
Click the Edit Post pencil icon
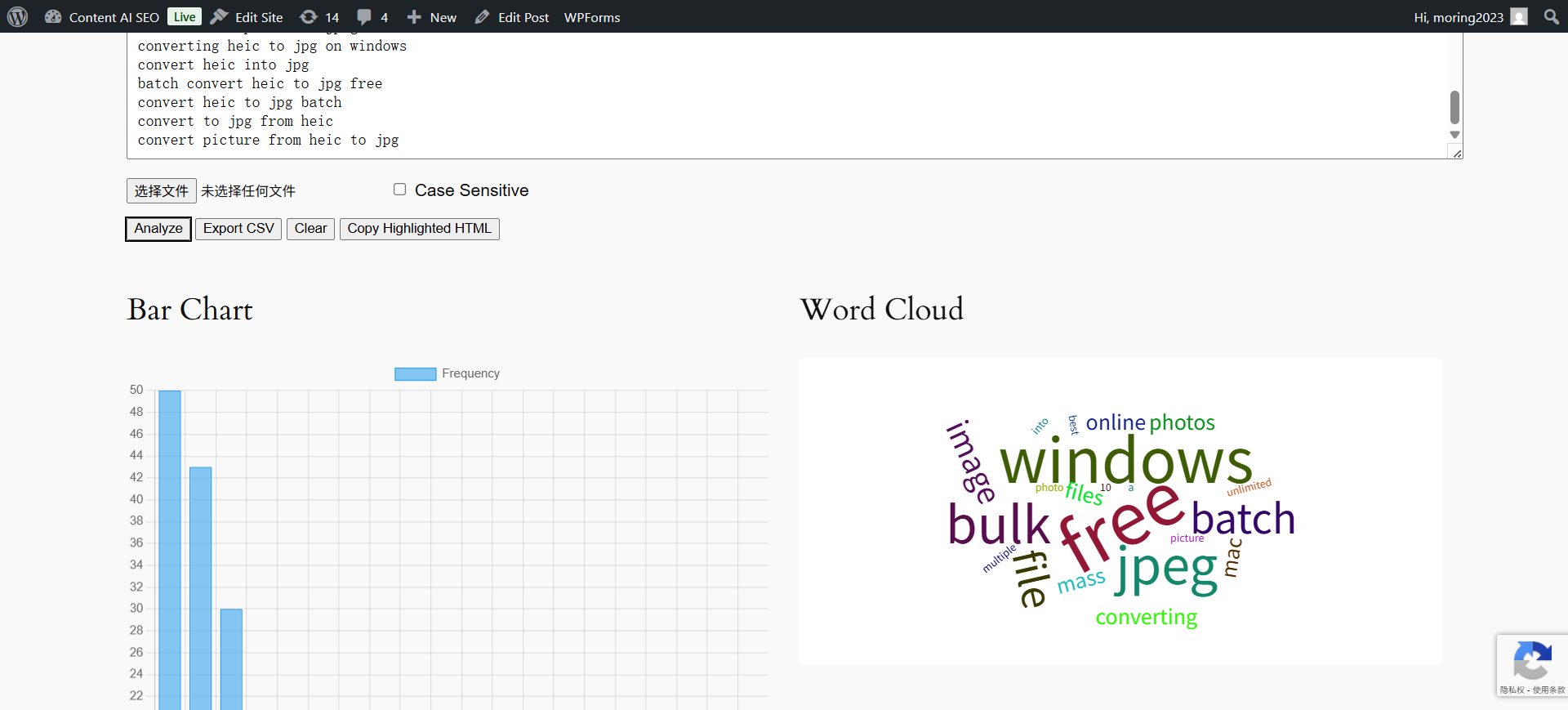(482, 17)
